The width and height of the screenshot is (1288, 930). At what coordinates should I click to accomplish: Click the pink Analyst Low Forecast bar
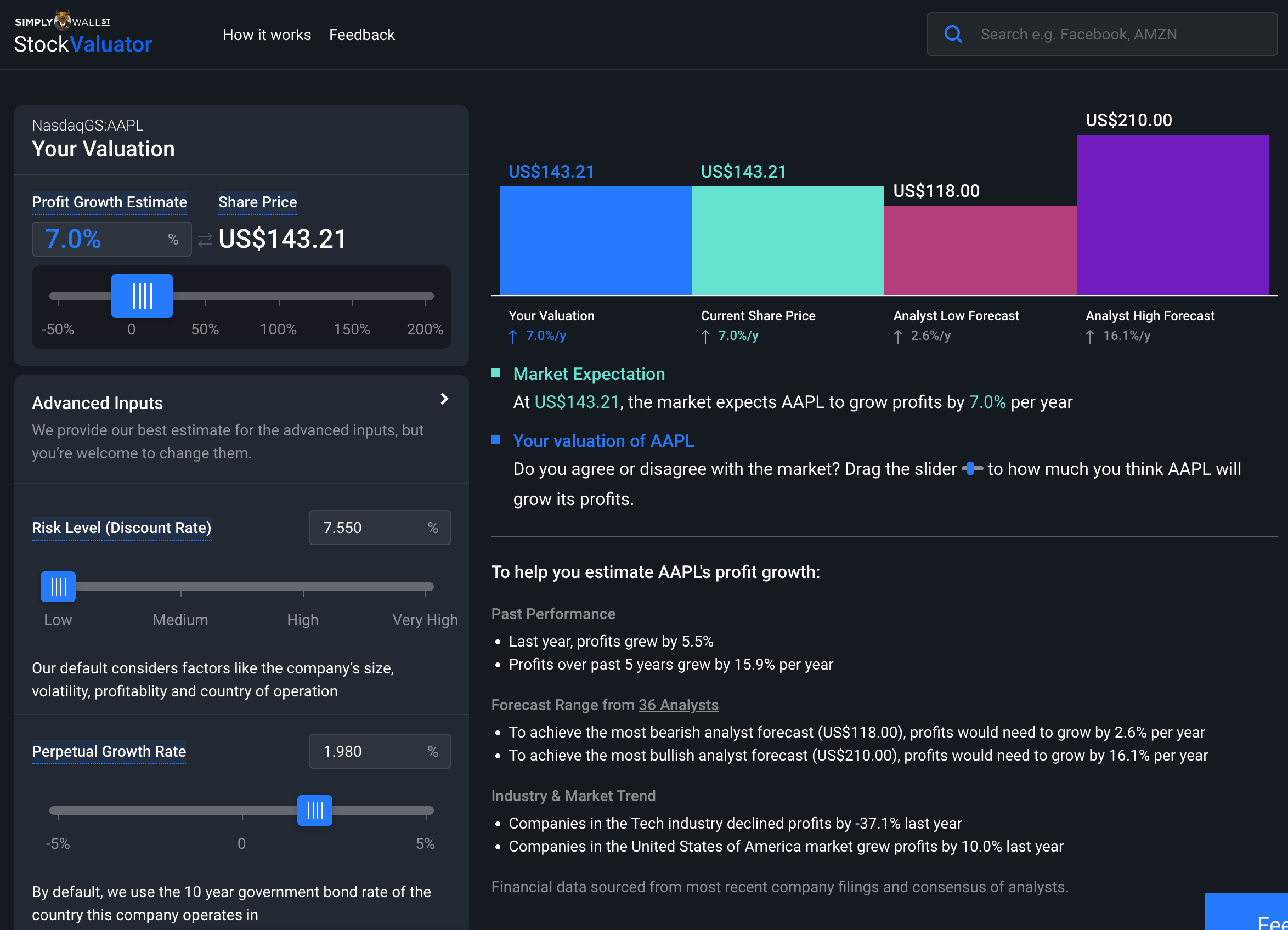980,251
